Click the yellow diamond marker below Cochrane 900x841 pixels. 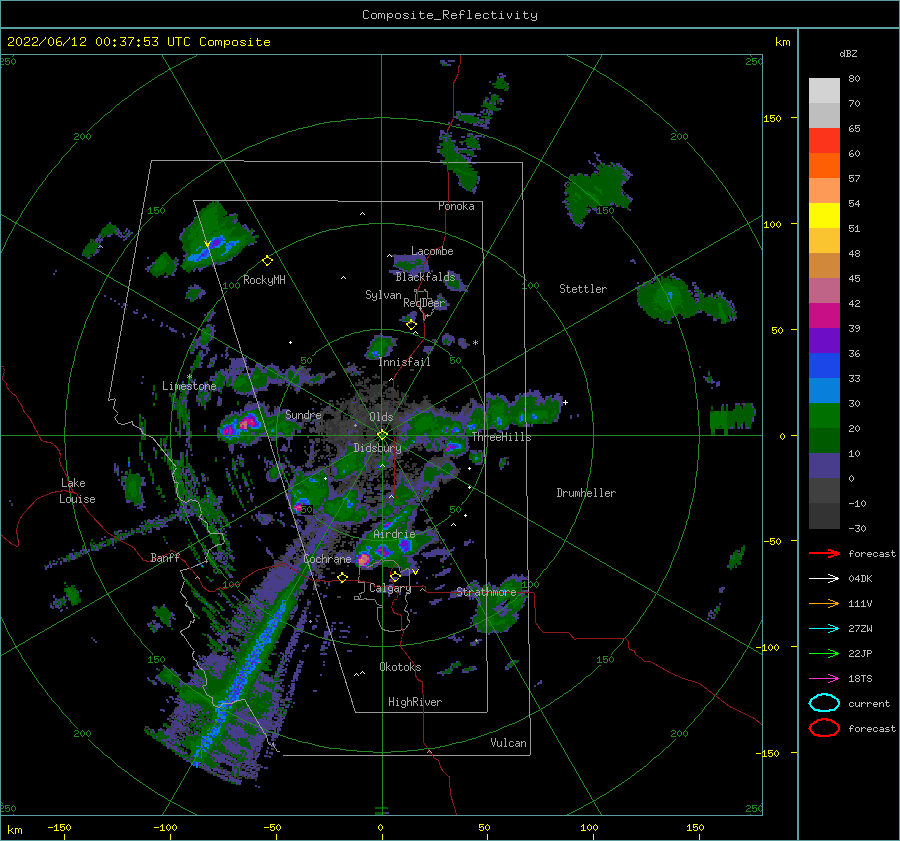click(x=343, y=578)
